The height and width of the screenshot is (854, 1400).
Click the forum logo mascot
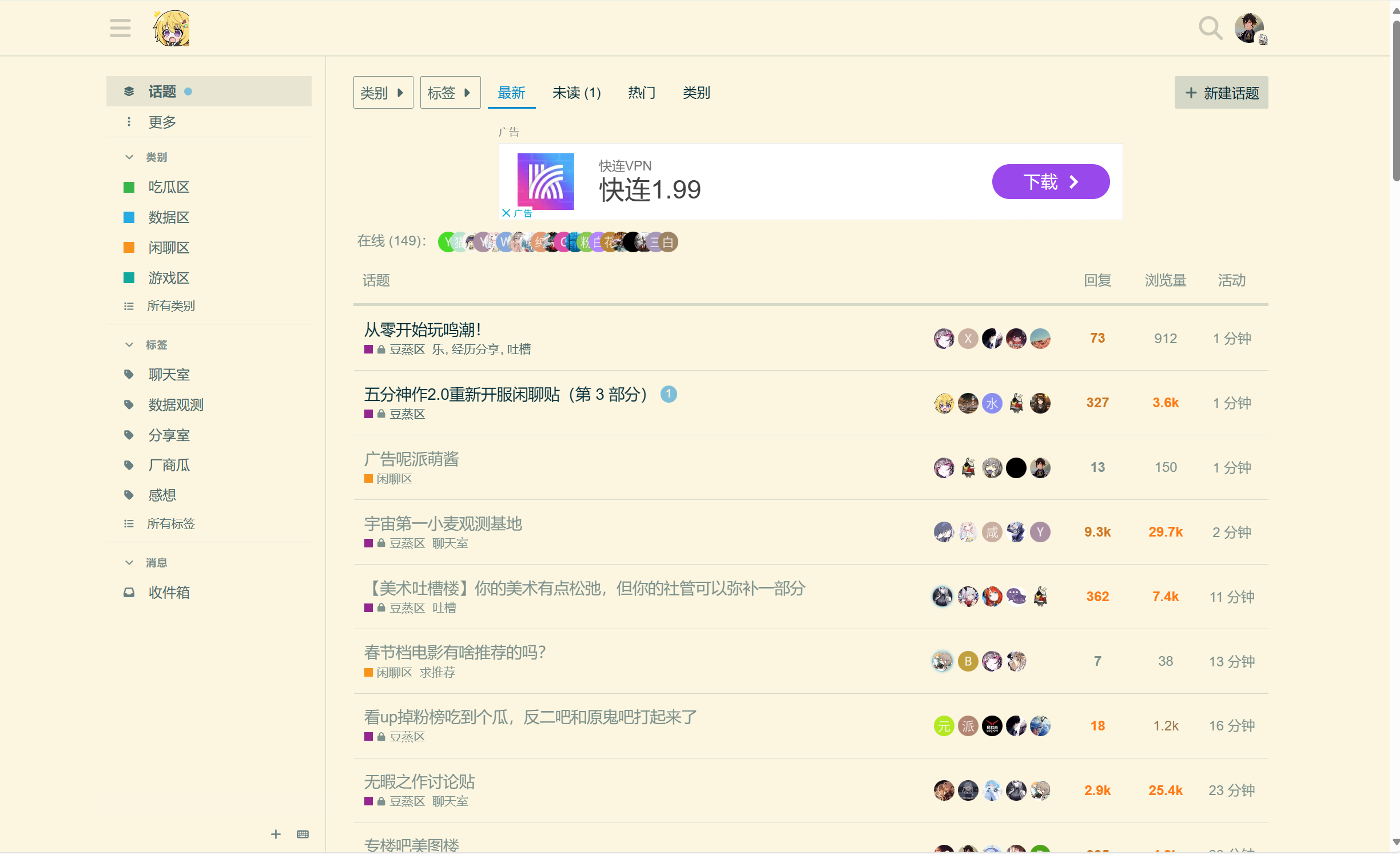pyautogui.click(x=172, y=28)
